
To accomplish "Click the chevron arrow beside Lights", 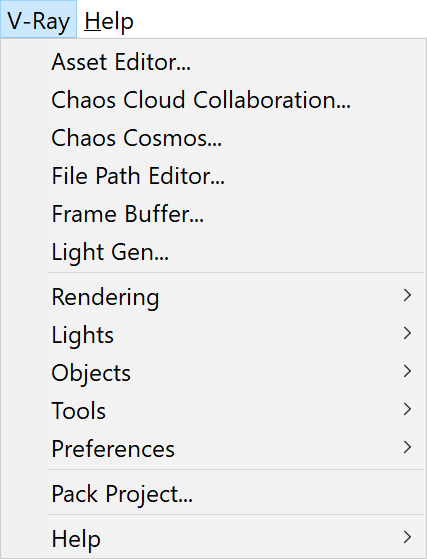I will click(407, 333).
